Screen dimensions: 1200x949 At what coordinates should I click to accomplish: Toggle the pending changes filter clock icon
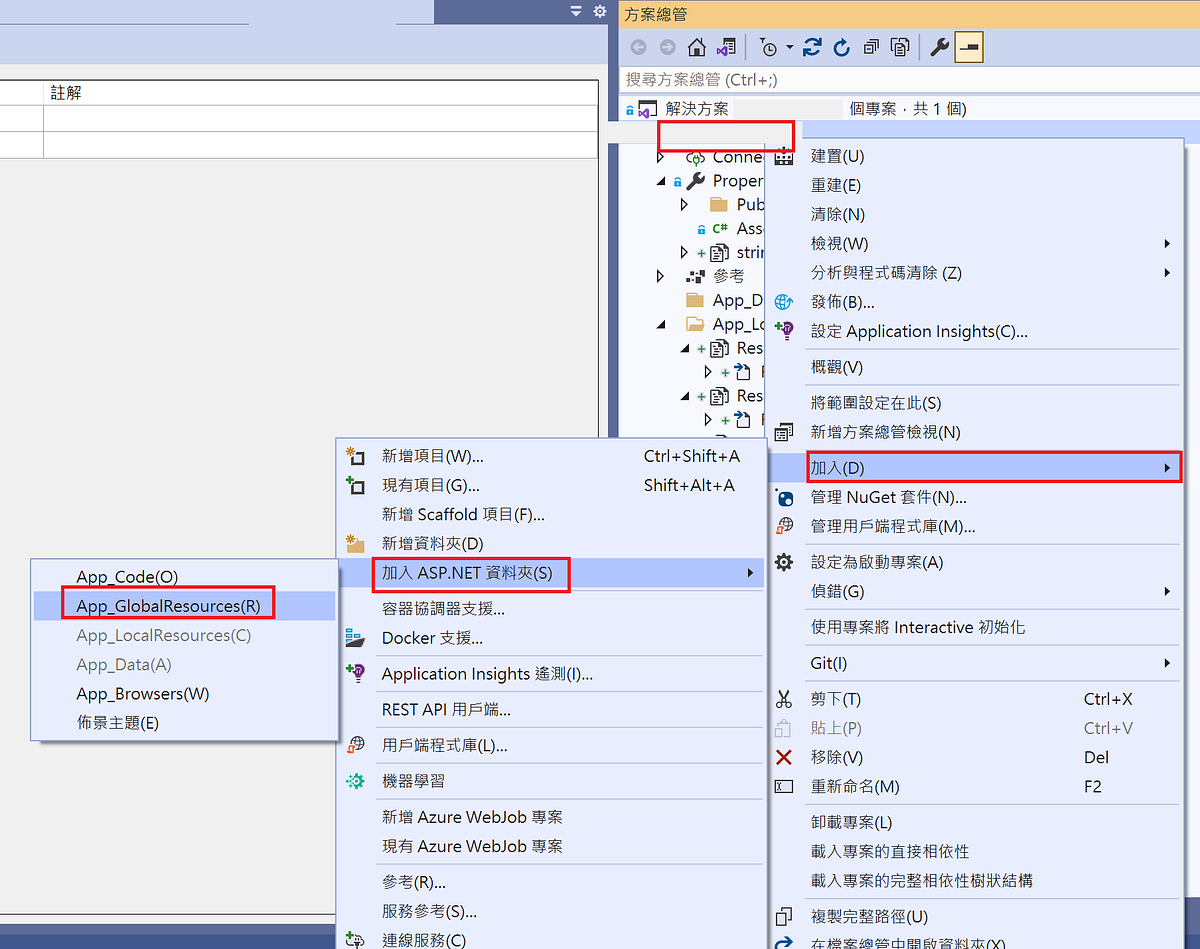click(768, 46)
